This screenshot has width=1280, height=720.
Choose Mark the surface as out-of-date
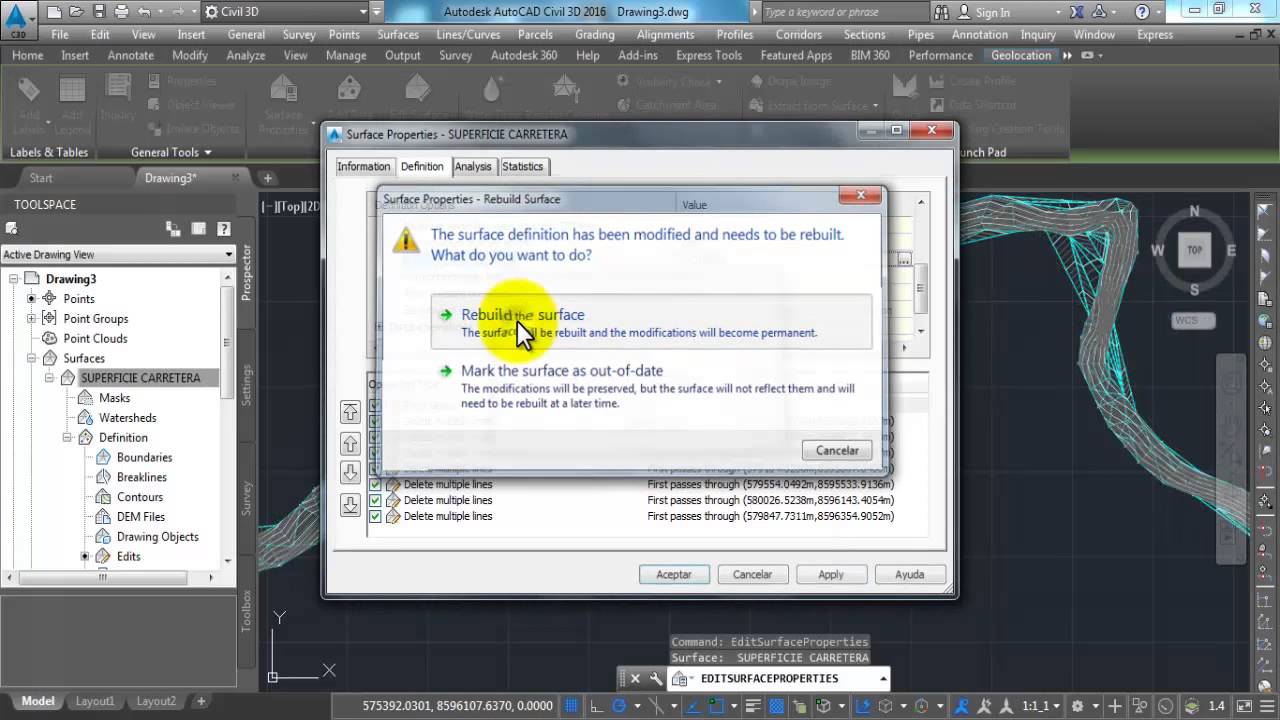(651, 386)
